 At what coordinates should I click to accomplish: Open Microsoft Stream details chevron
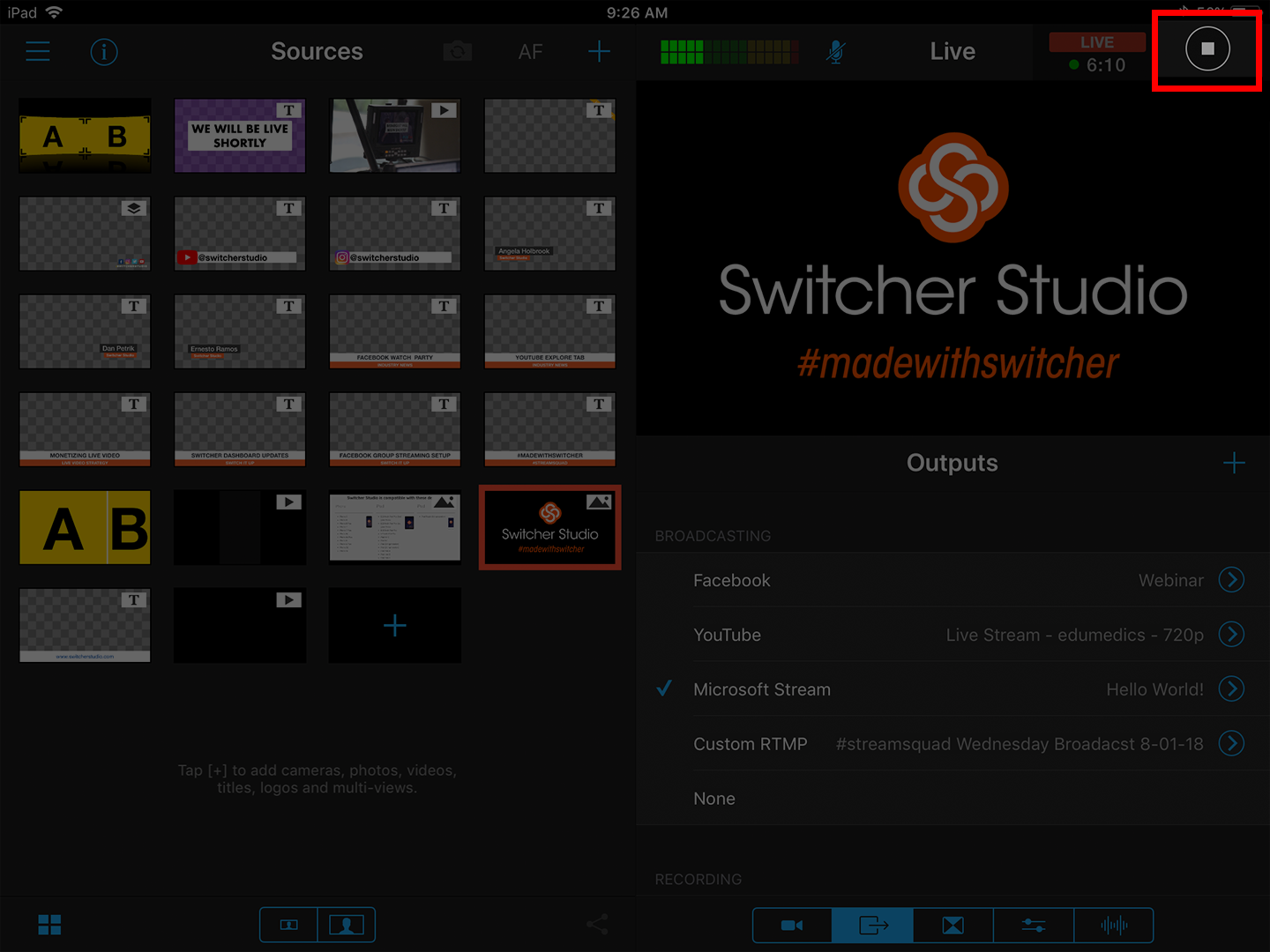(x=1231, y=688)
